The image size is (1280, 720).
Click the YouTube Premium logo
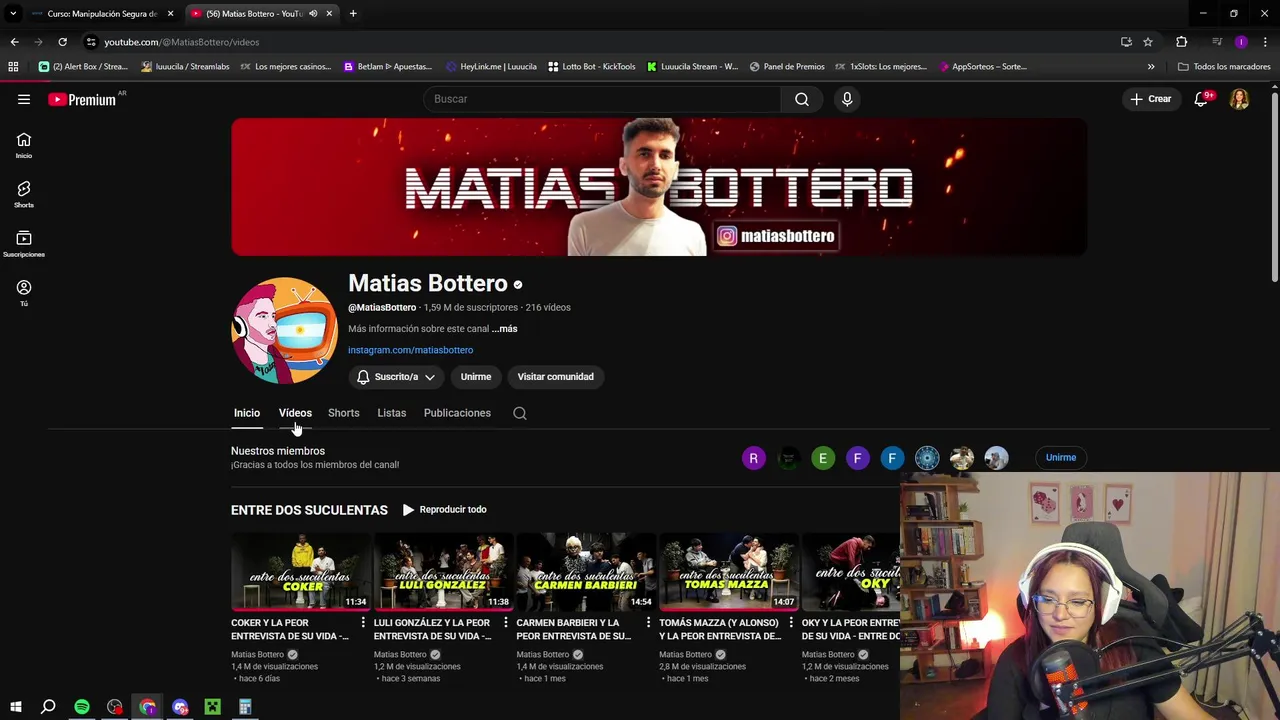[x=82, y=99]
